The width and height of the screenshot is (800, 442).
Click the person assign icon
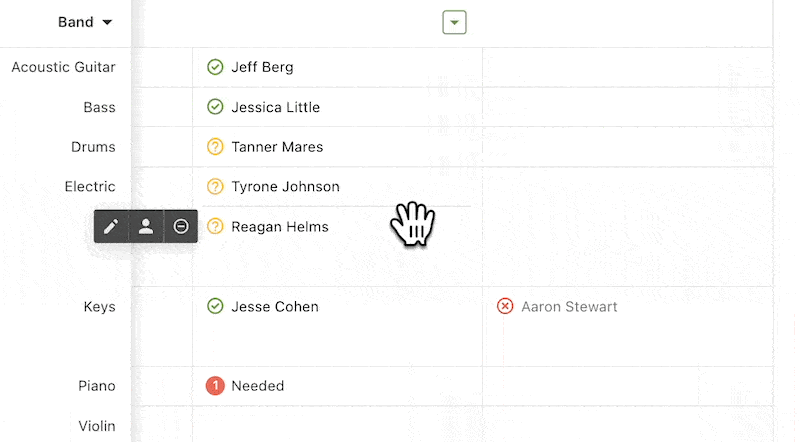click(146, 226)
